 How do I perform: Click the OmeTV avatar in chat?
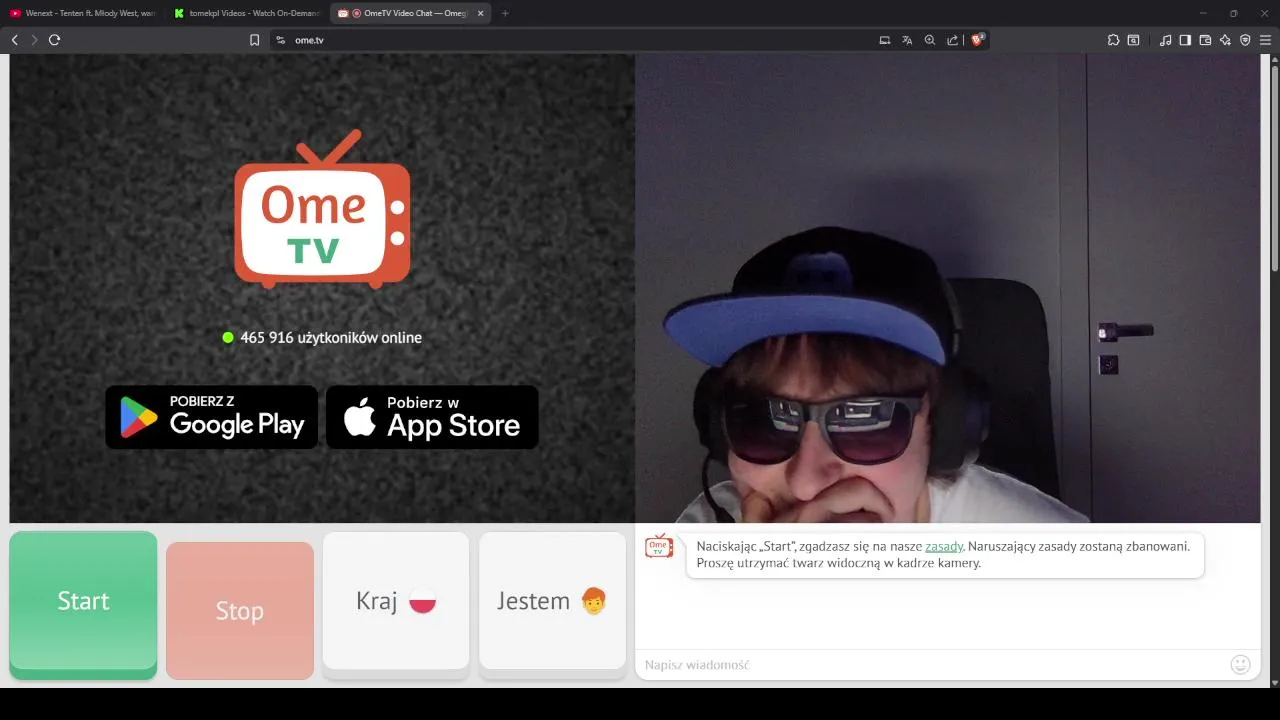[x=659, y=546]
